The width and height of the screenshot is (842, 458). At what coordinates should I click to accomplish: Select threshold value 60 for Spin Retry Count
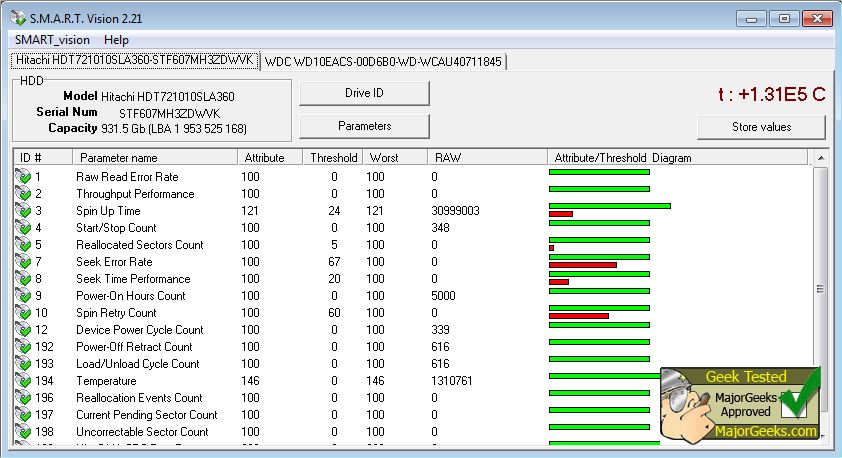pos(334,312)
